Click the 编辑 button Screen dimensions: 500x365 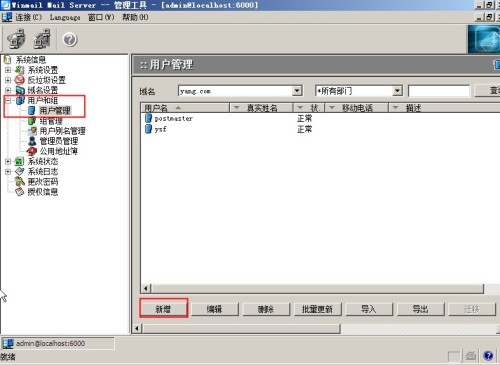[x=215, y=309]
